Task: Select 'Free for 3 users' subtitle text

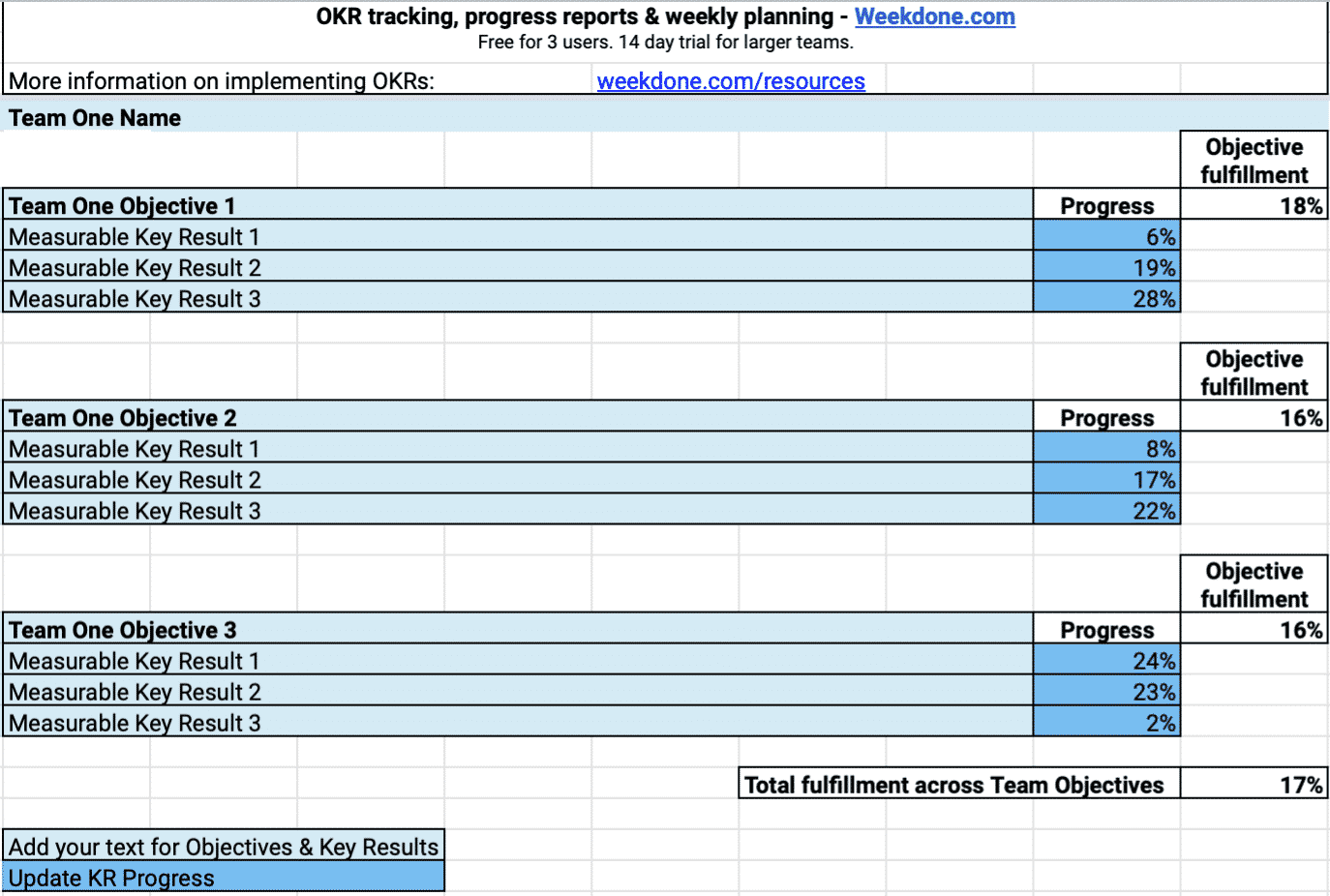Action: (x=665, y=43)
